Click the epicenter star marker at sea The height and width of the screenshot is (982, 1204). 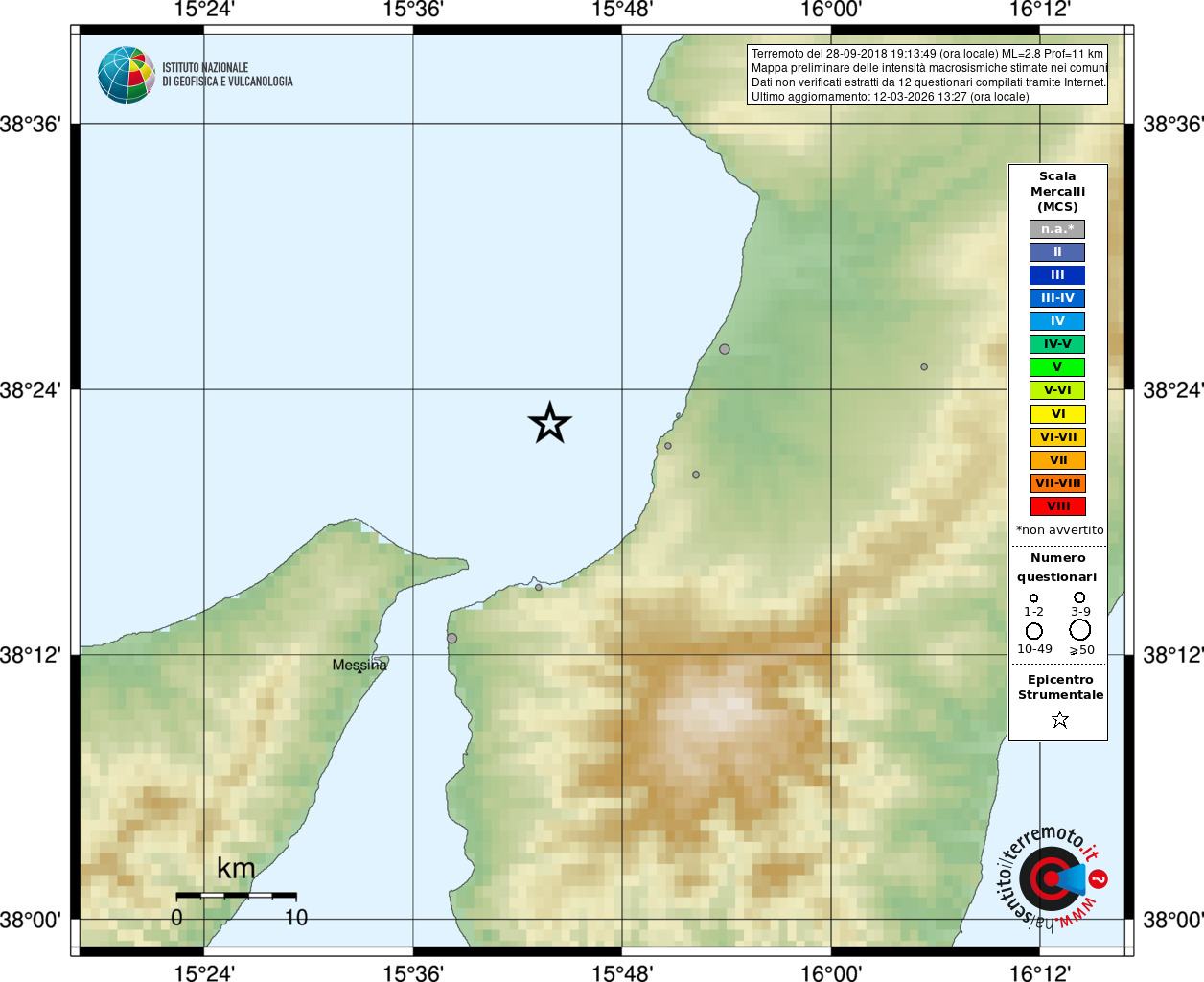[550, 423]
